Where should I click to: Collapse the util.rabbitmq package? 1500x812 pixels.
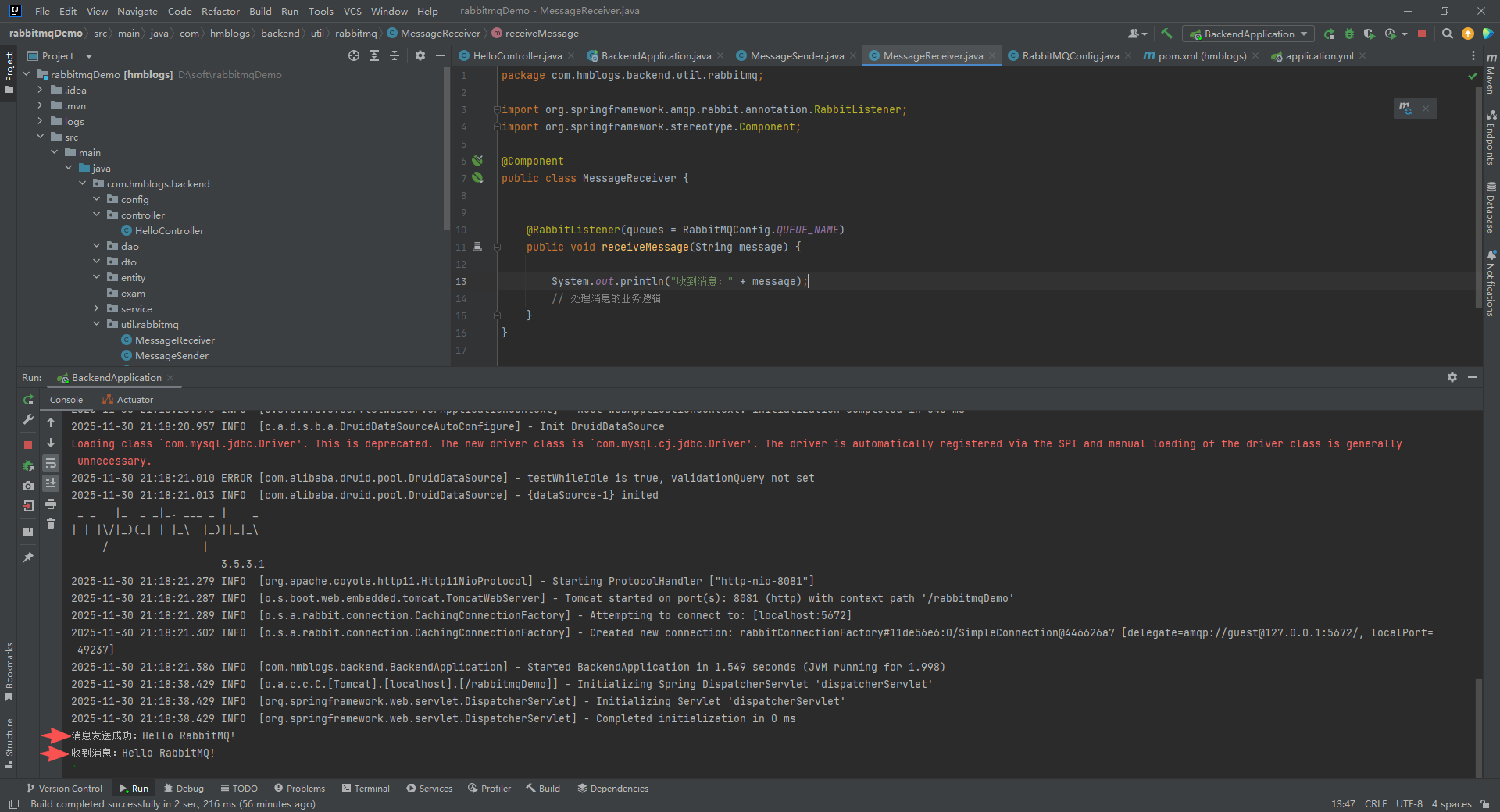[96, 324]
